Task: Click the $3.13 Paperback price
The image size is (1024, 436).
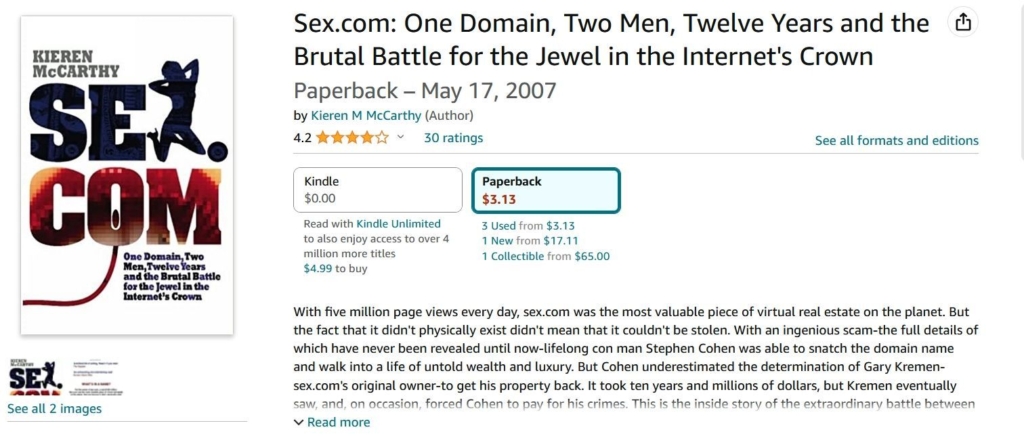Action: pyautogui.click(x=499, y=199)
